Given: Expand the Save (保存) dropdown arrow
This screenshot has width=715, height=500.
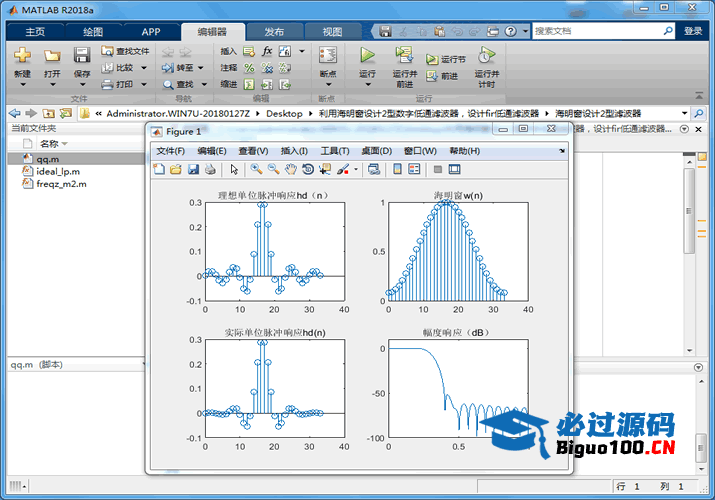Looking at the screenshot, I should [x=83, y=84].
